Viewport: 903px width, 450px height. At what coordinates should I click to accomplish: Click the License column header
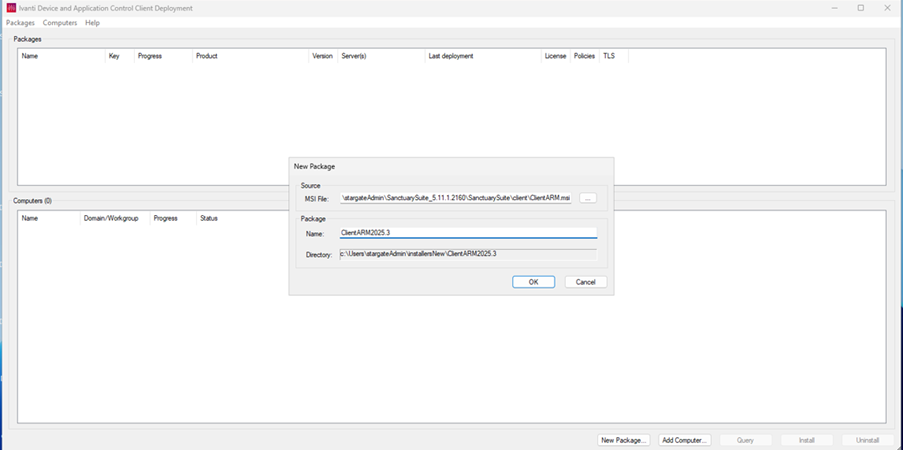coord(555,56)
